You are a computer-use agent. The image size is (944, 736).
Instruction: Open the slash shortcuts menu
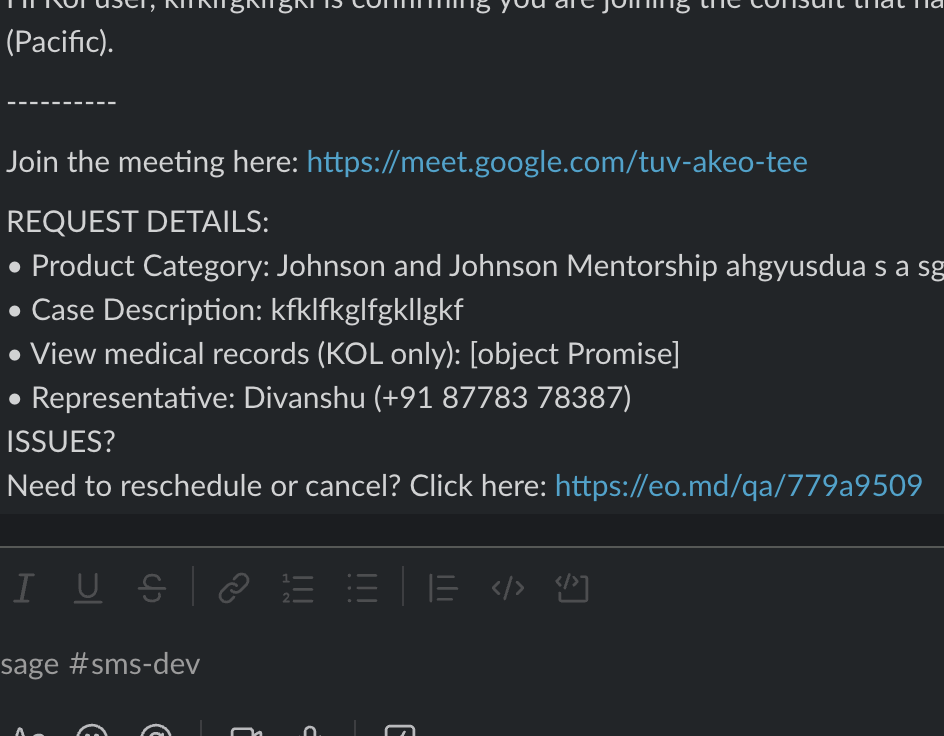(400, 731)
